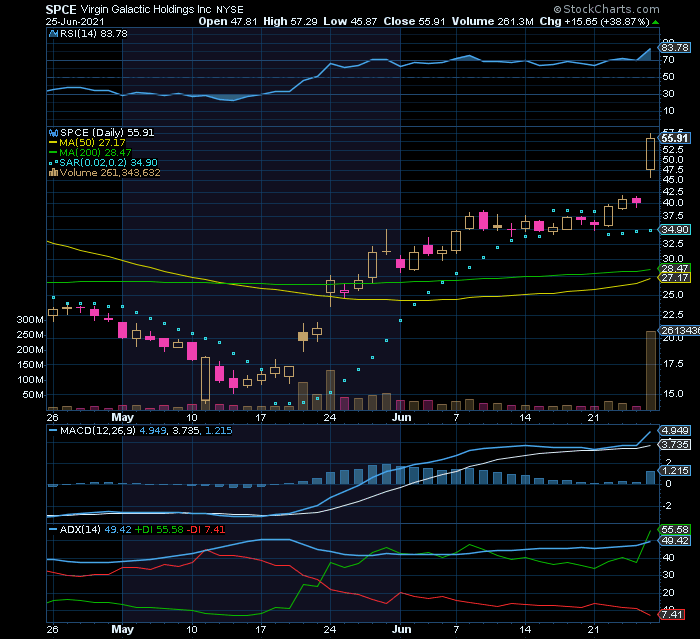Click the 49.42 ADX tag on right axis
The width and height of the screenshot is (700, 639).
tap(675, 541)
